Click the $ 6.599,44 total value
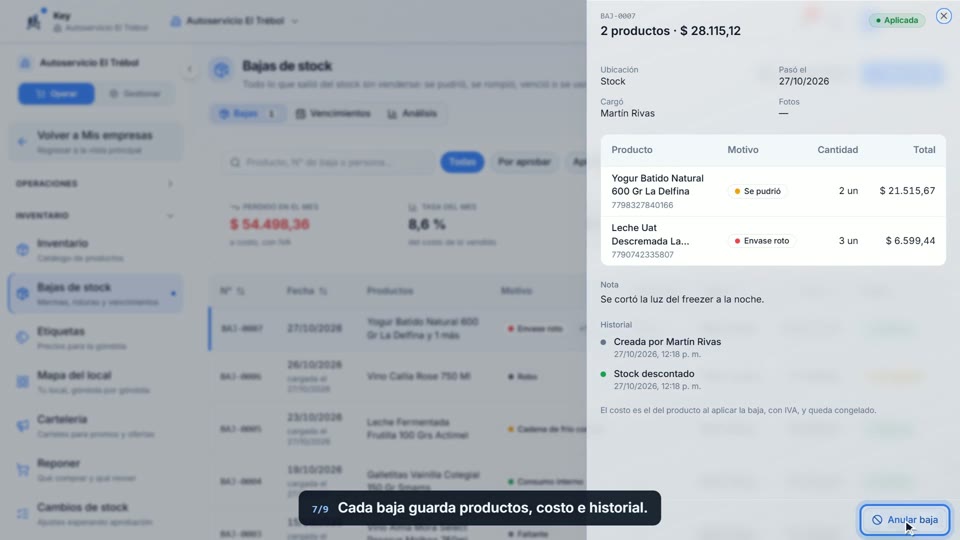This screenshot has width=960, height=540. pos(910,241)
